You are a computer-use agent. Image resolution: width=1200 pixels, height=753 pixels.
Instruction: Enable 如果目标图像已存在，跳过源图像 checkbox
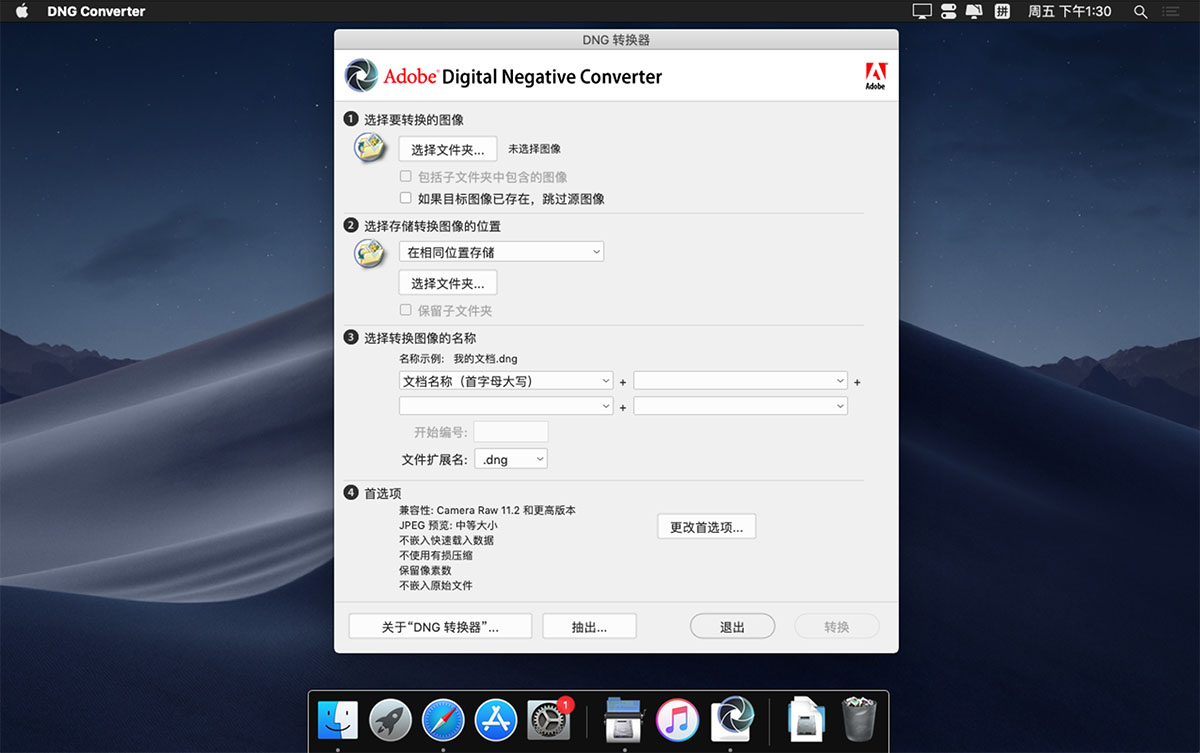(406, 198)
